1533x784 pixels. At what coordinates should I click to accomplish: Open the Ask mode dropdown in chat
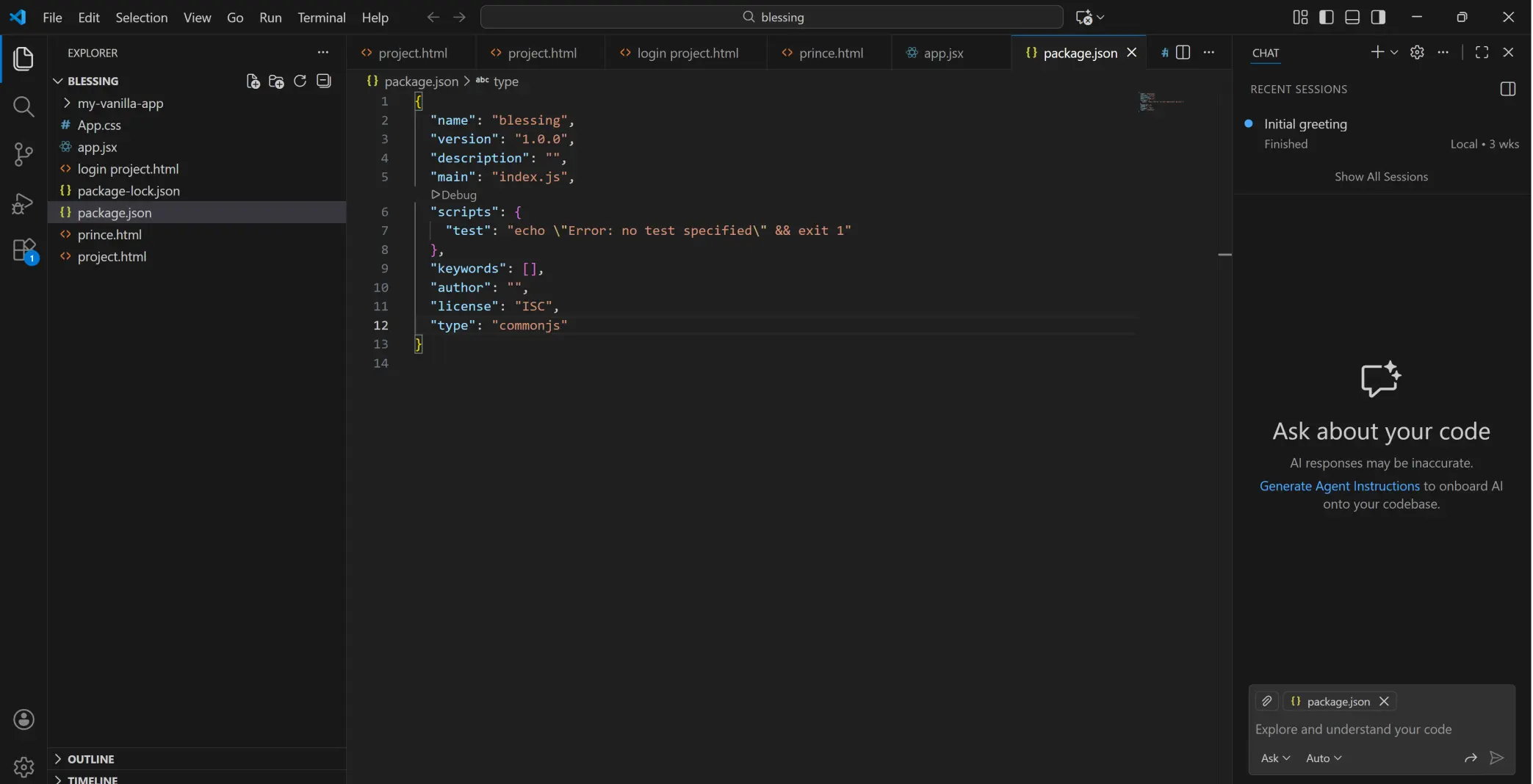click(1275, 758)
